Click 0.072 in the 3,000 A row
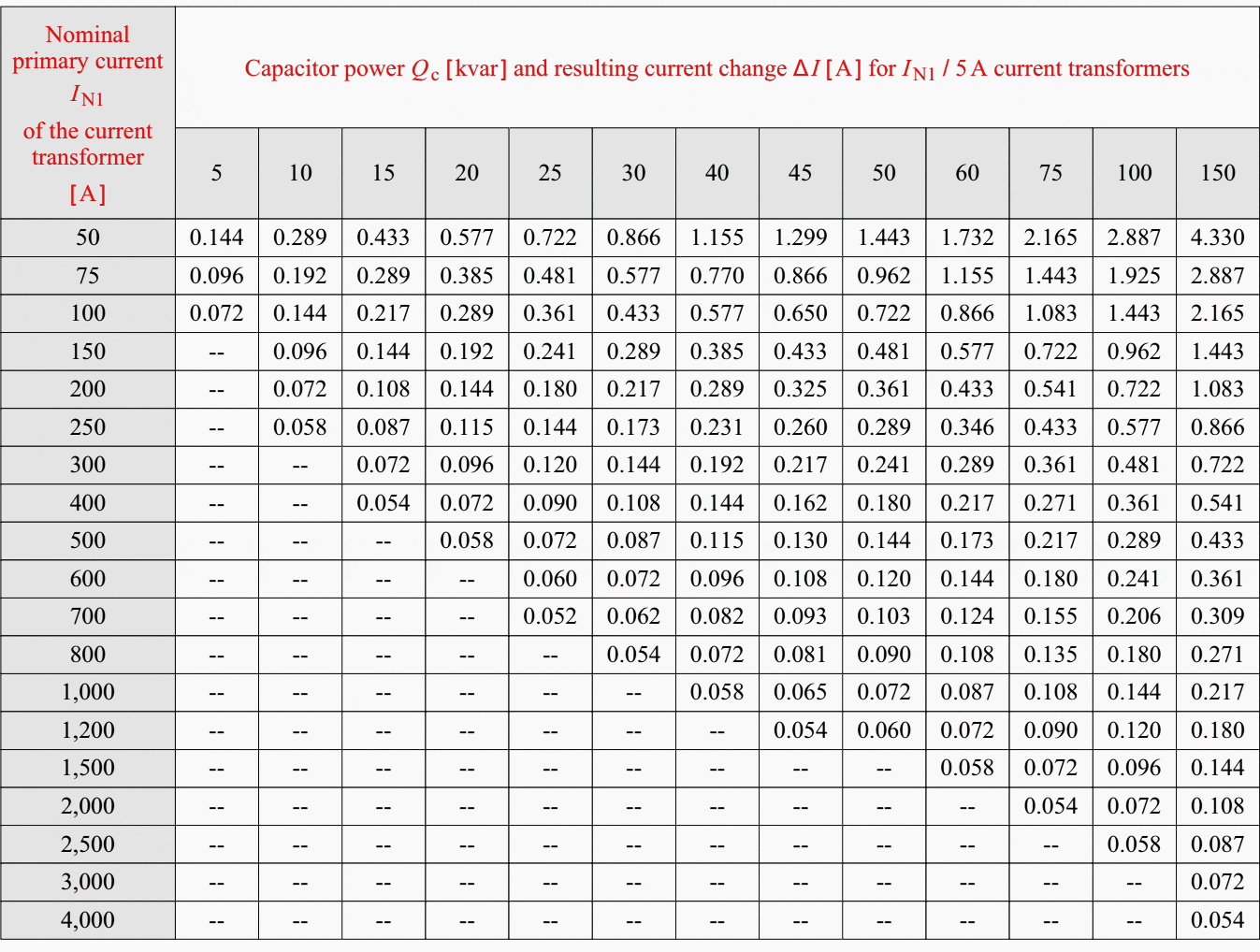Image resolution: width=1260 pixels, height=952 pixels. pos(1218,882)
